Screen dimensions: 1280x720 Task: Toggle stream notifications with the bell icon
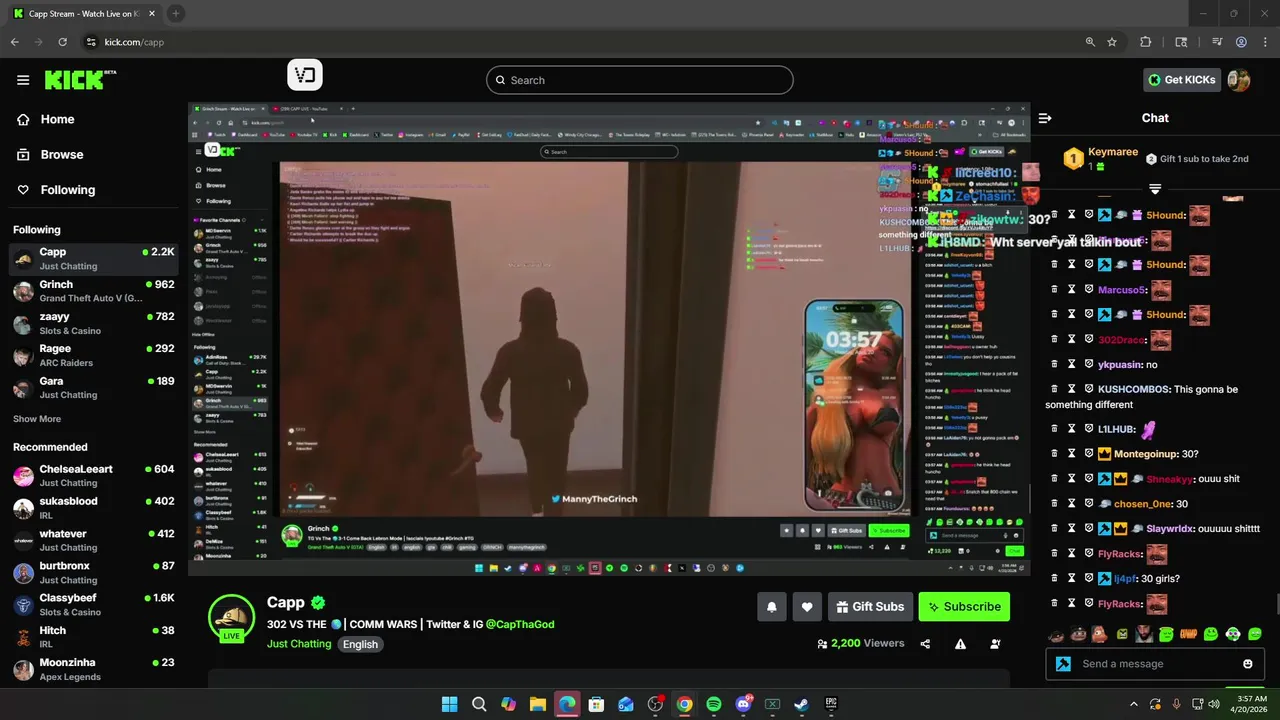(771, 607)
